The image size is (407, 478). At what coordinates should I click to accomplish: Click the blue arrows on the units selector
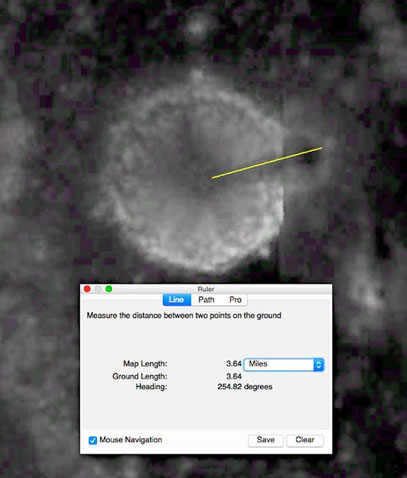tap(319, 364)
